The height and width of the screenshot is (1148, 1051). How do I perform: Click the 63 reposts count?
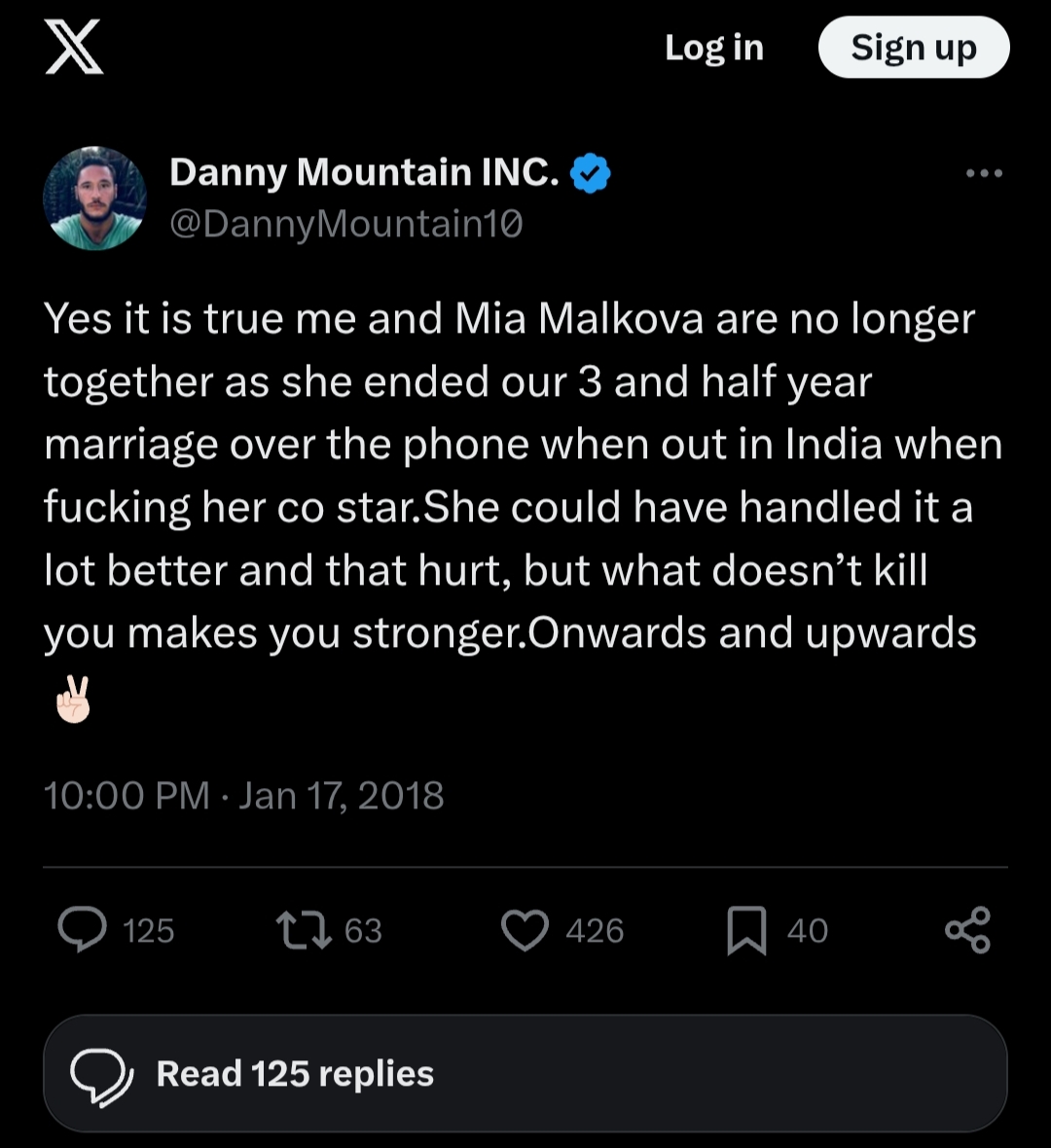pos(363,930)
